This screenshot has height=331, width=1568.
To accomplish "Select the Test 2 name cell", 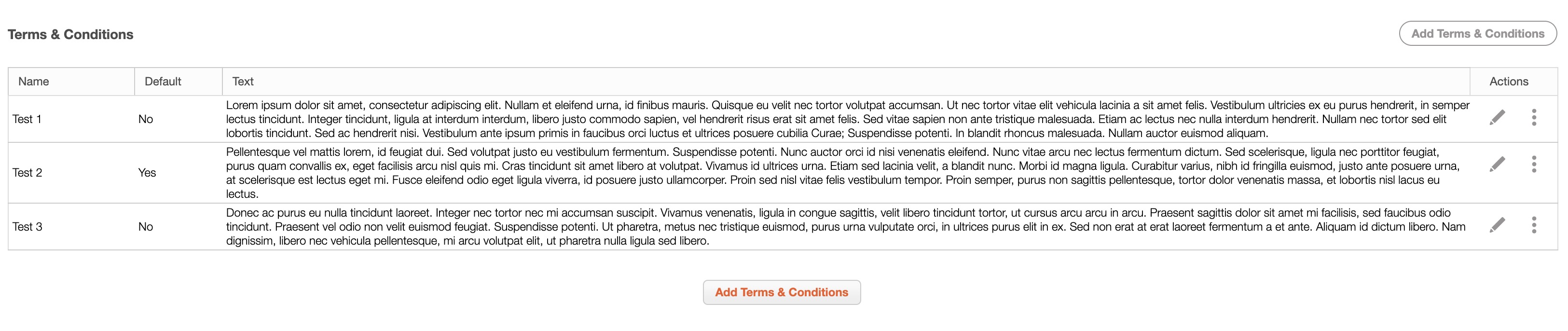I will (28, 173).
